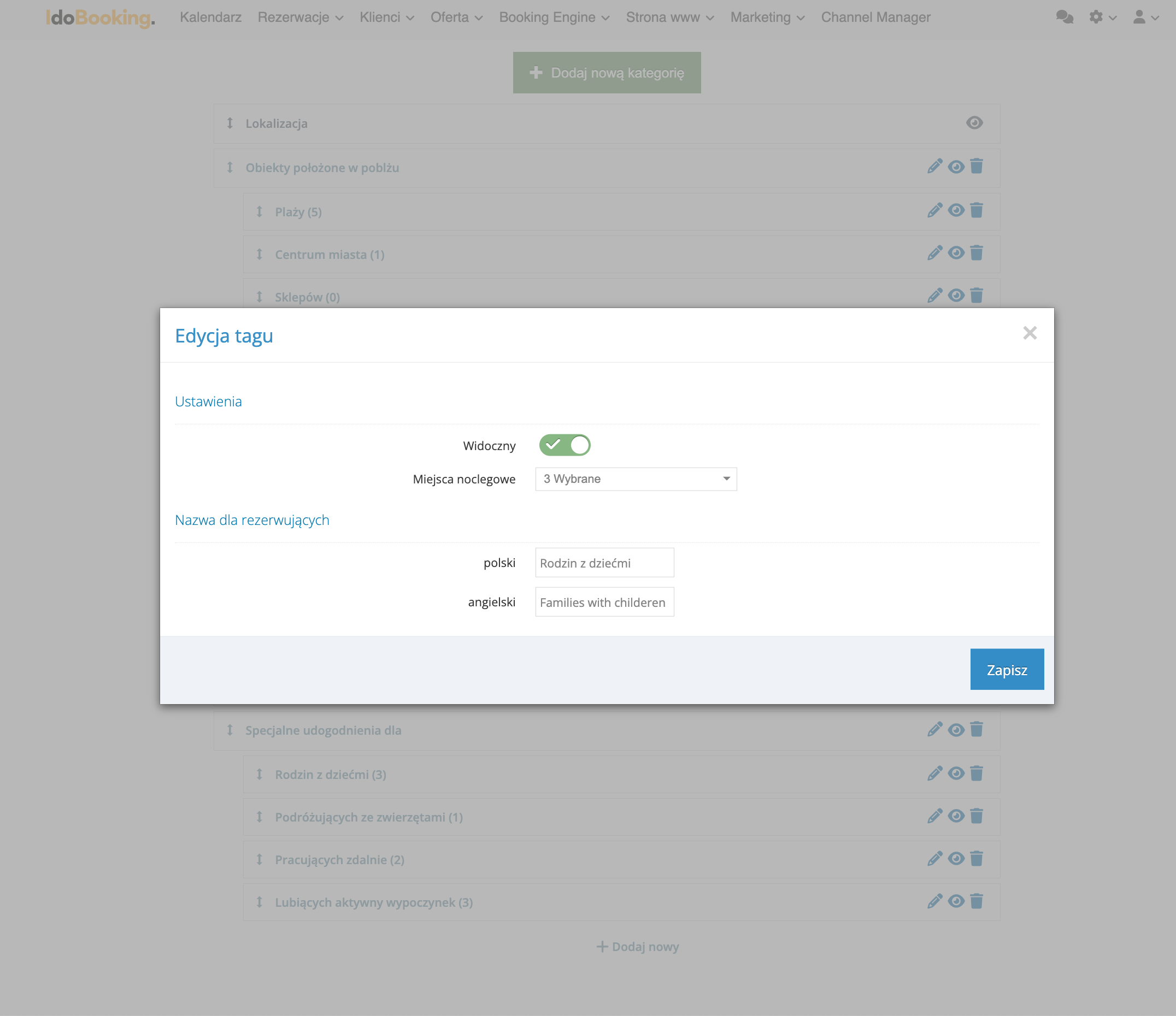1176x1016 pixels.
Task: Click trash icon for Obiekty położone w pobliżu
Action: point(976,167)
